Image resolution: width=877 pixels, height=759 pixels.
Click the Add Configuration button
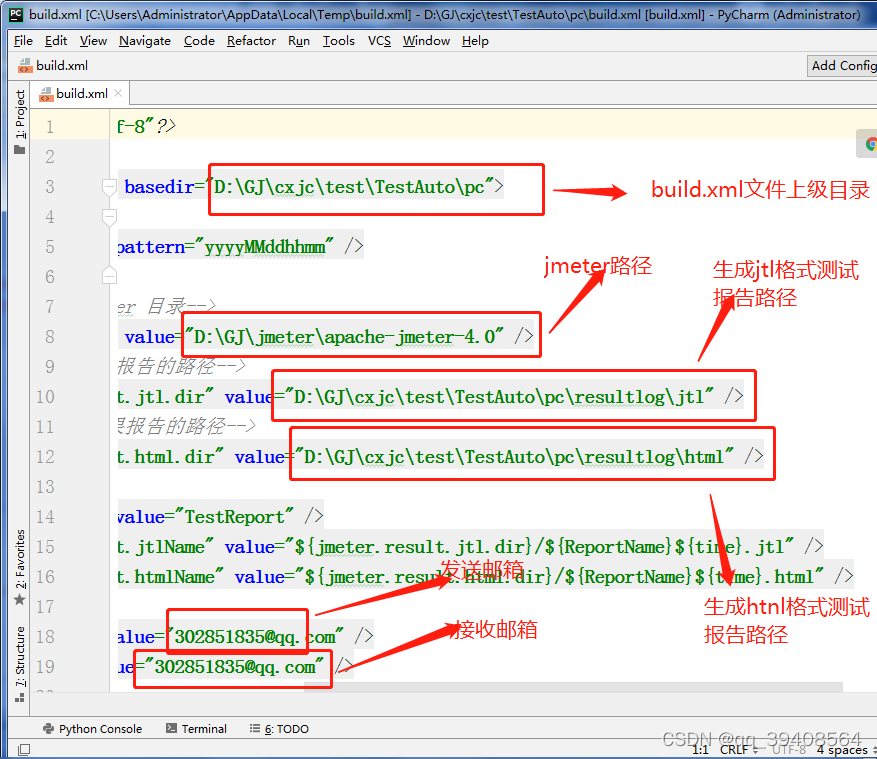click(842, 66)
